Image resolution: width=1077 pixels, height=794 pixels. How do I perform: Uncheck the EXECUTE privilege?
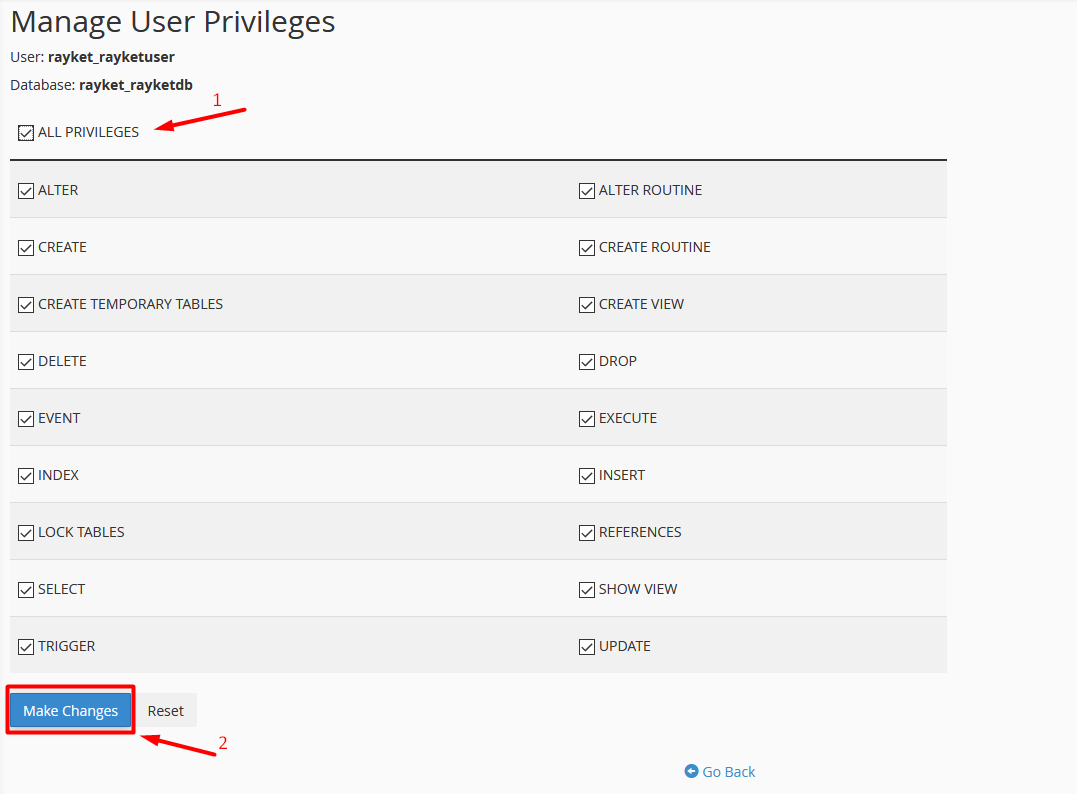coord(587,418)
